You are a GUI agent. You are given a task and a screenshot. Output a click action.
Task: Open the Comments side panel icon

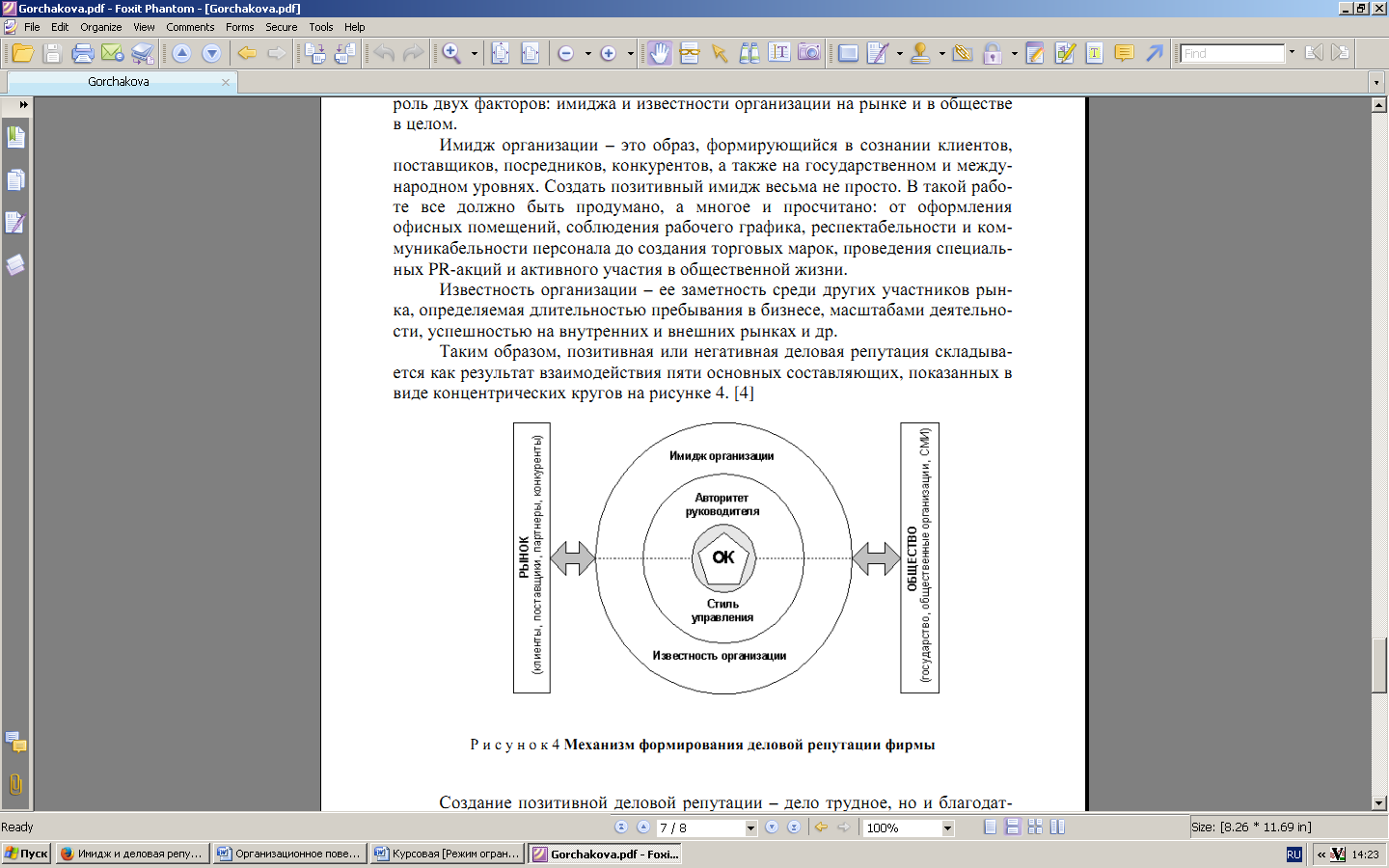(x=15, y=742)
